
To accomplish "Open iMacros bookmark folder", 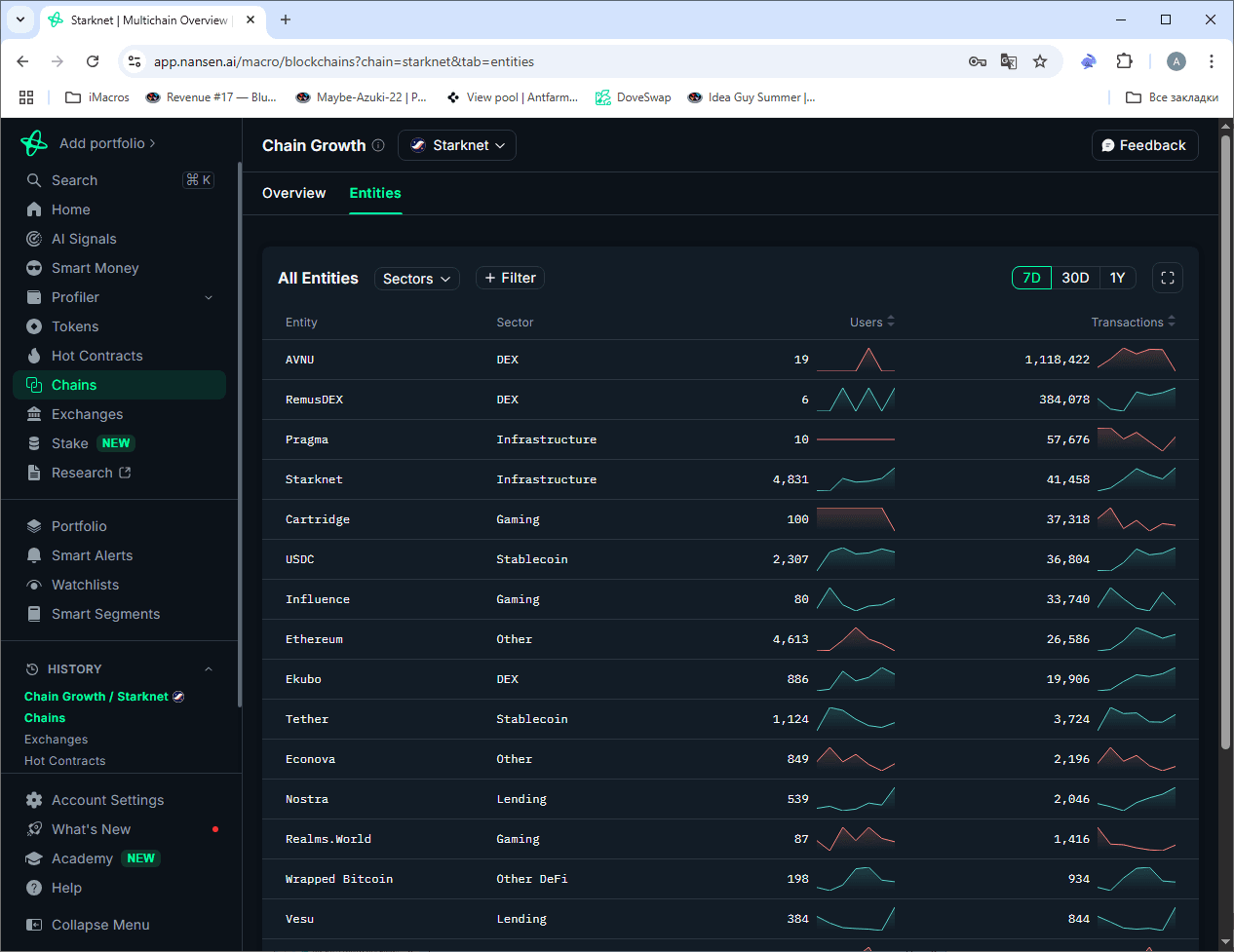I will pyautogui.click(x=97, y=97).
